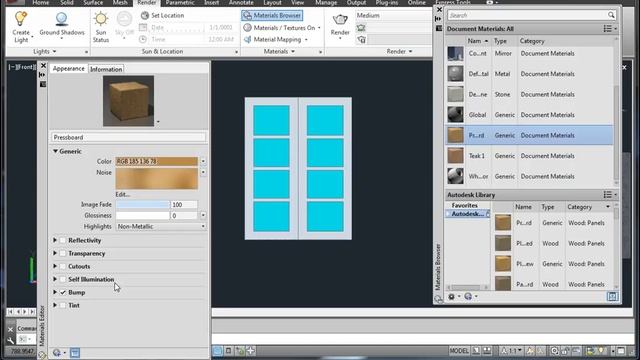Collapse the Generic section
This screenshot has width=640, height=360.
point(55,151)
